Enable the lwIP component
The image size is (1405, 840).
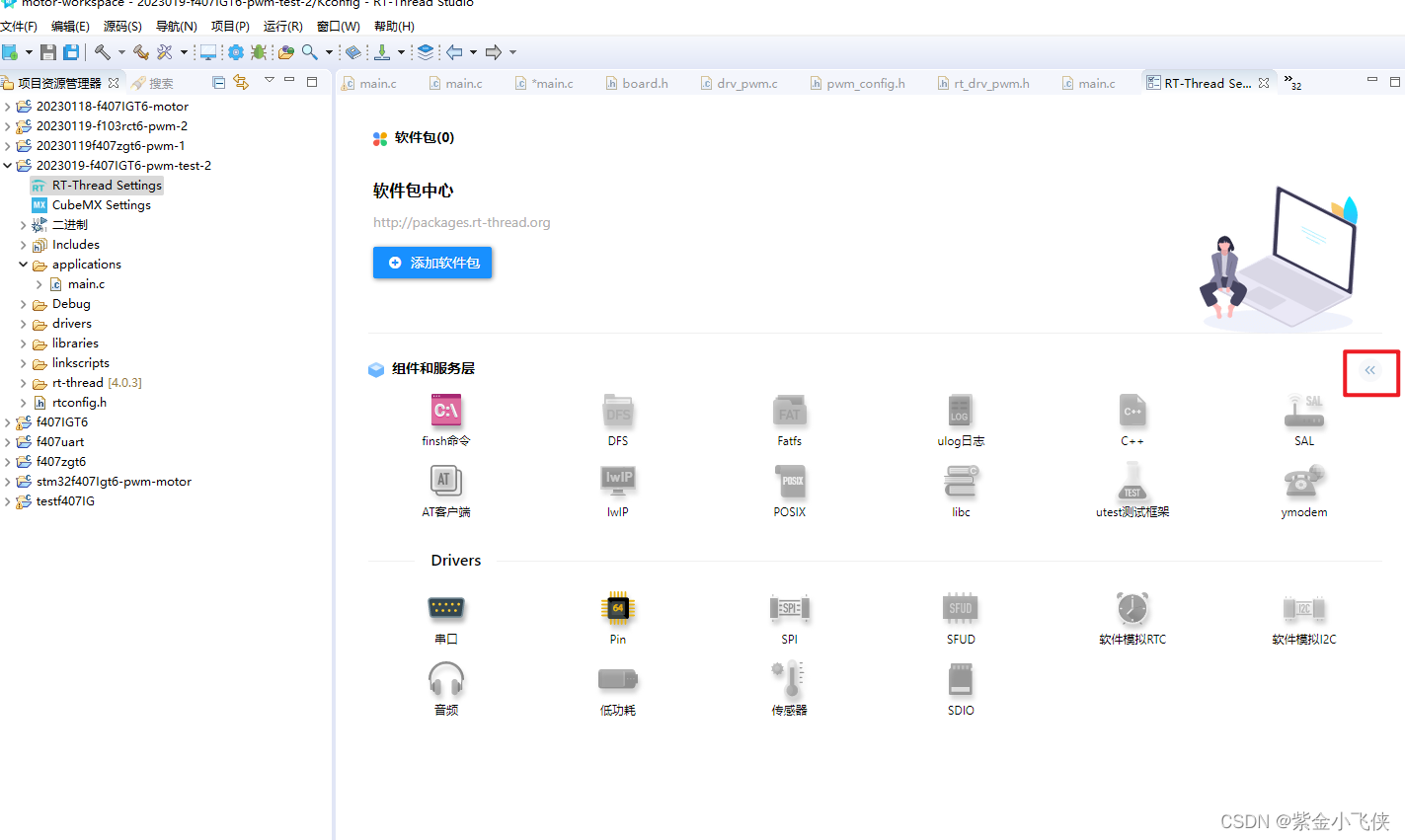[x=618, y=491]
